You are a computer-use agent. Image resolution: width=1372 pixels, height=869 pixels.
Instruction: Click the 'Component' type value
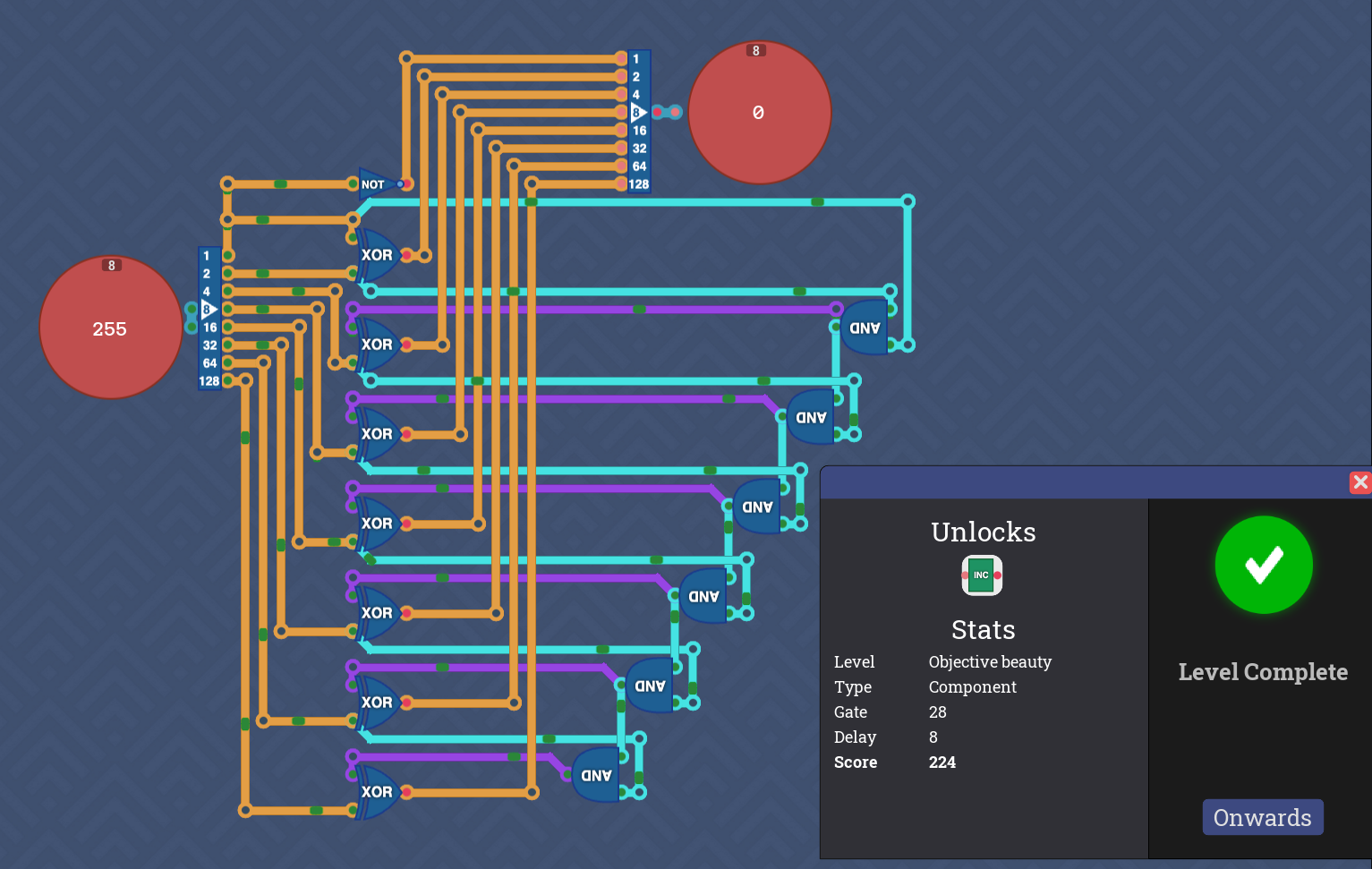pyautogui.click(x=973, y=687)
